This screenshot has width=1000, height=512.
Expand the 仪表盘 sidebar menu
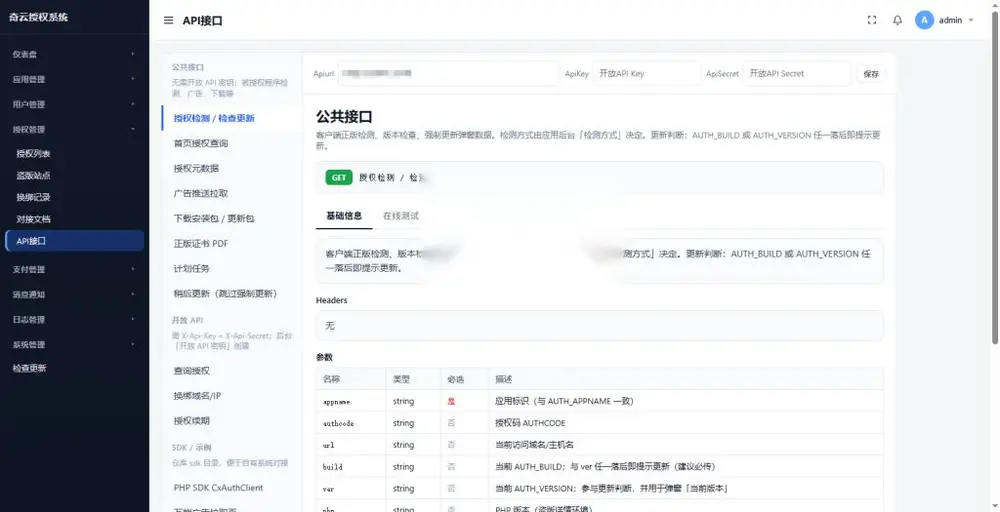pyautogui.click(x=75, y=54)
